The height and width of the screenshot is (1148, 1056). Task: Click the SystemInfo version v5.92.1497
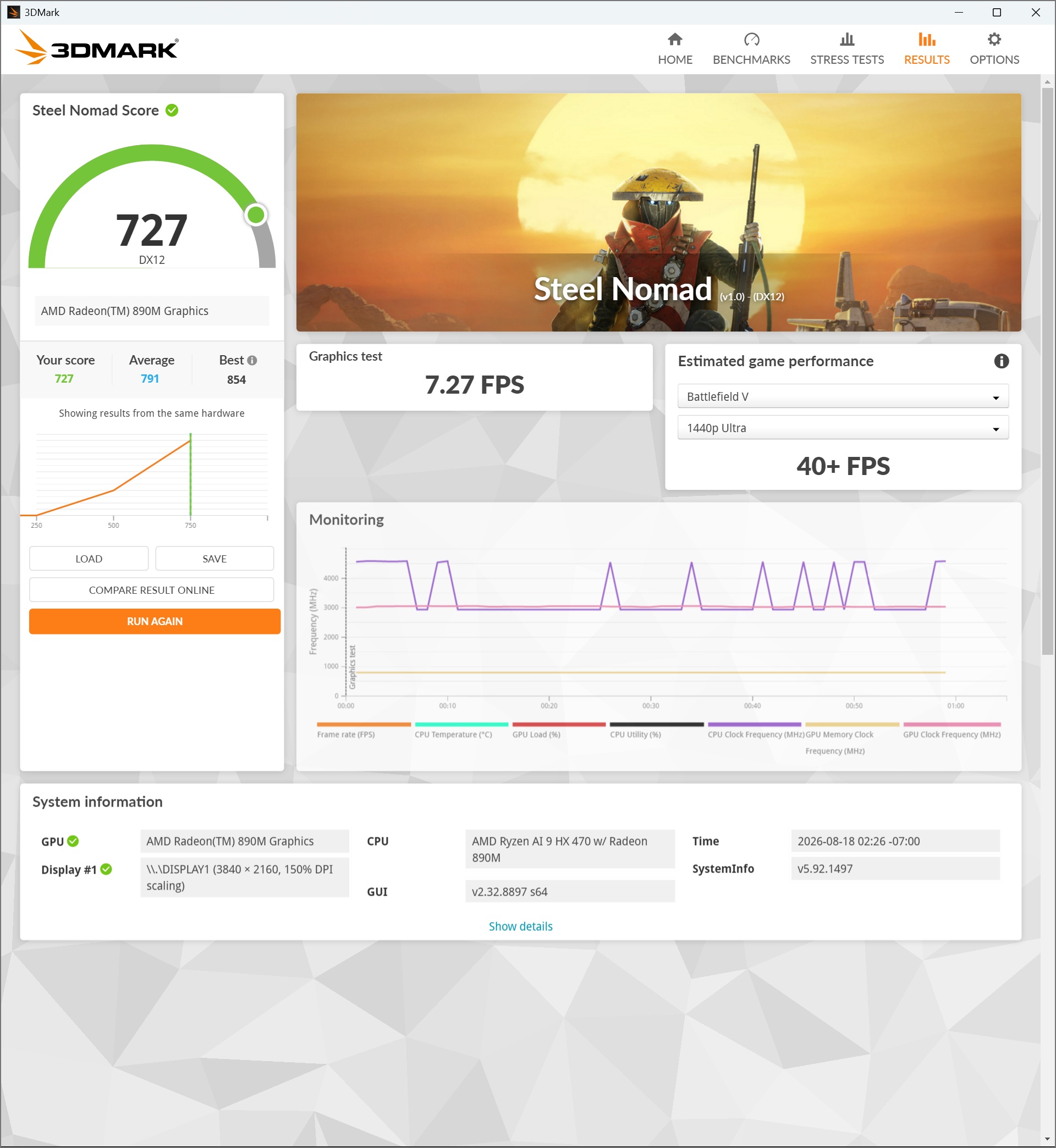(895, 869)
